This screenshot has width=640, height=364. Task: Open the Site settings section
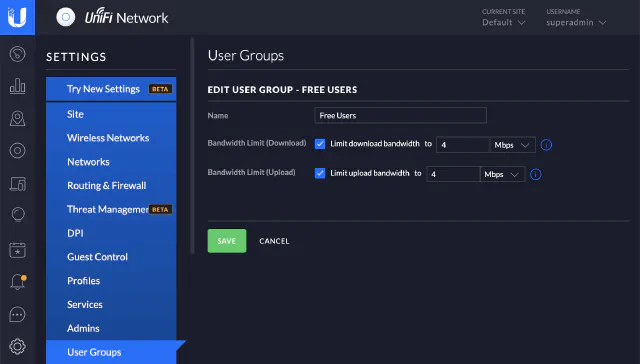point(111,114)
